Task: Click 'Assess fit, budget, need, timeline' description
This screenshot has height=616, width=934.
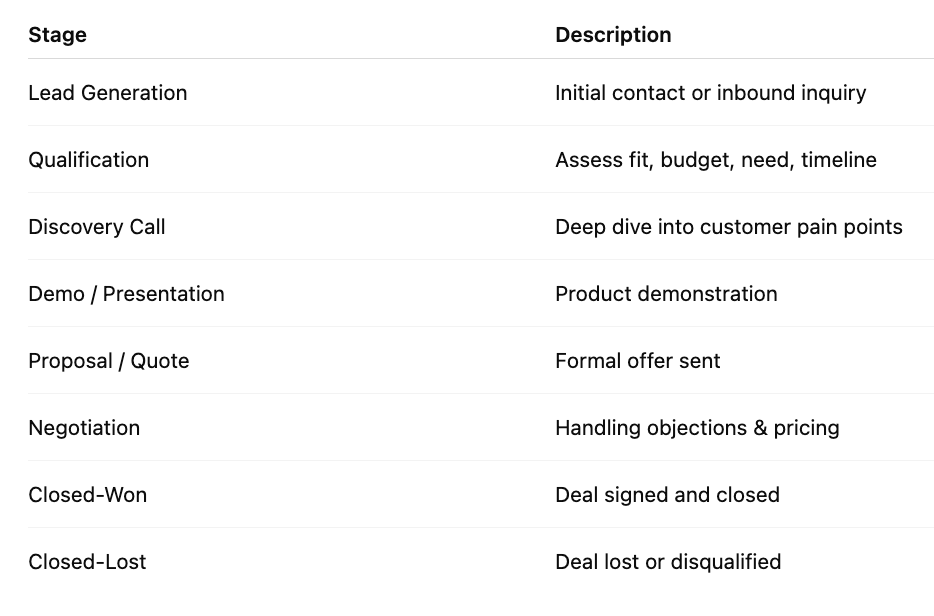Action: point(716,160)
